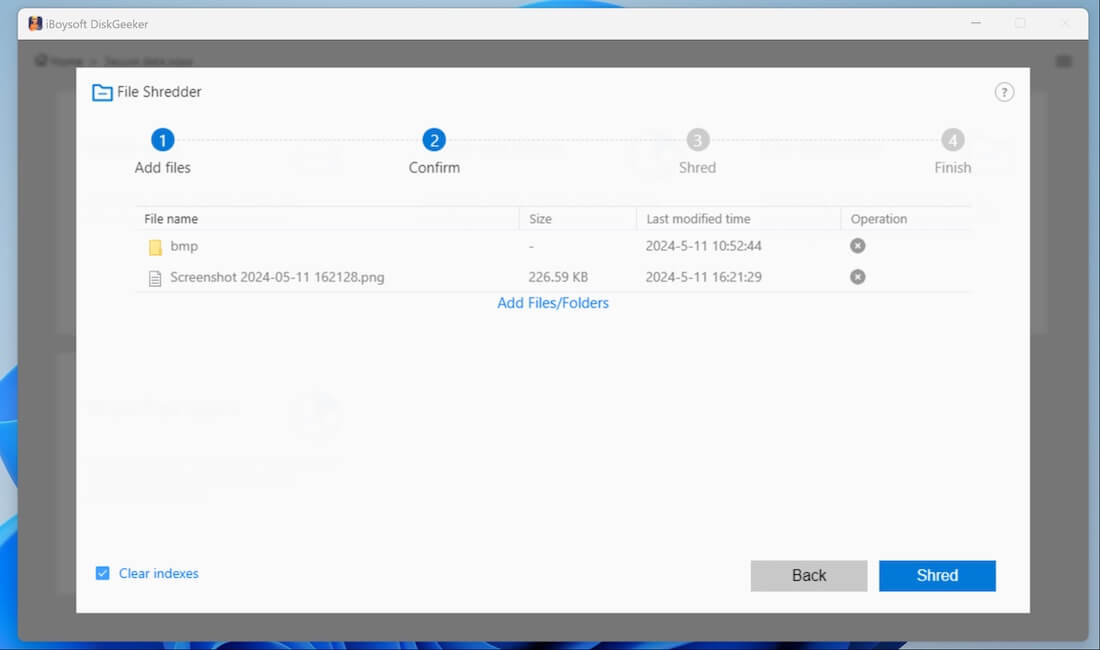Minimize the DiskGeeker window
Image resolution: width=1100 pixels, height=650 pixels.
[x=976, y=23]
